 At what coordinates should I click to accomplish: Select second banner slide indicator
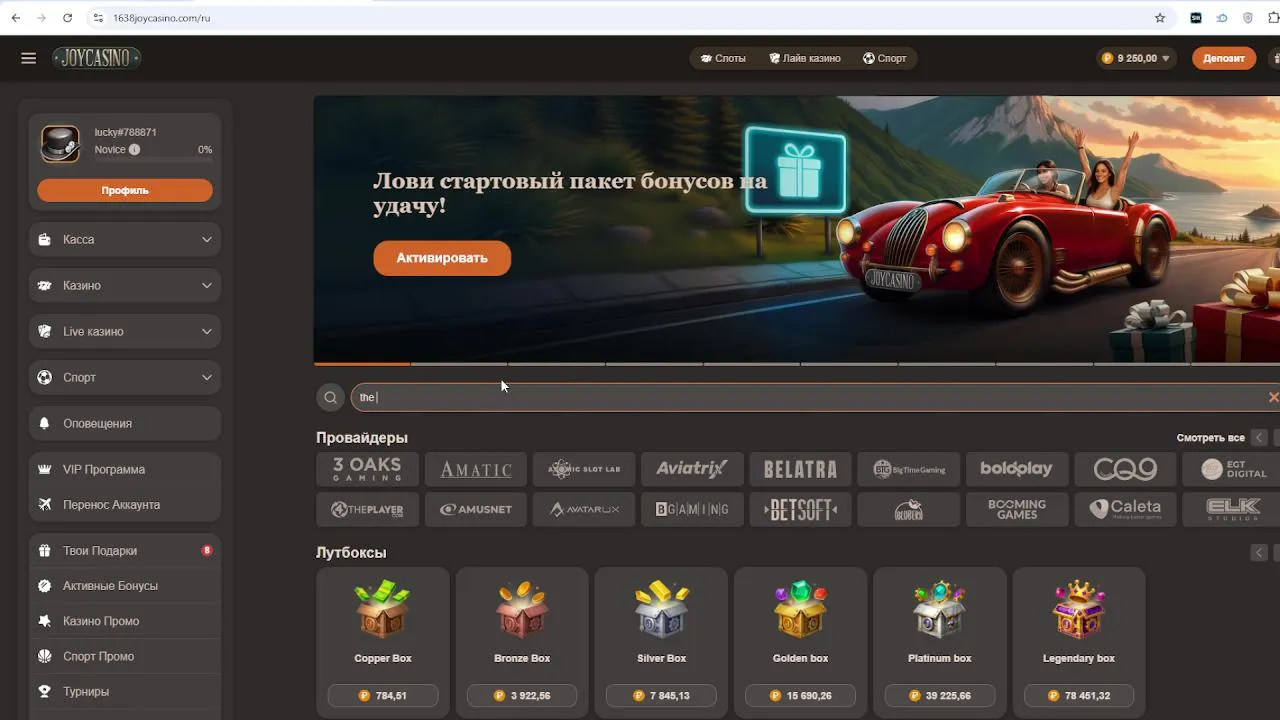[459, 363]
